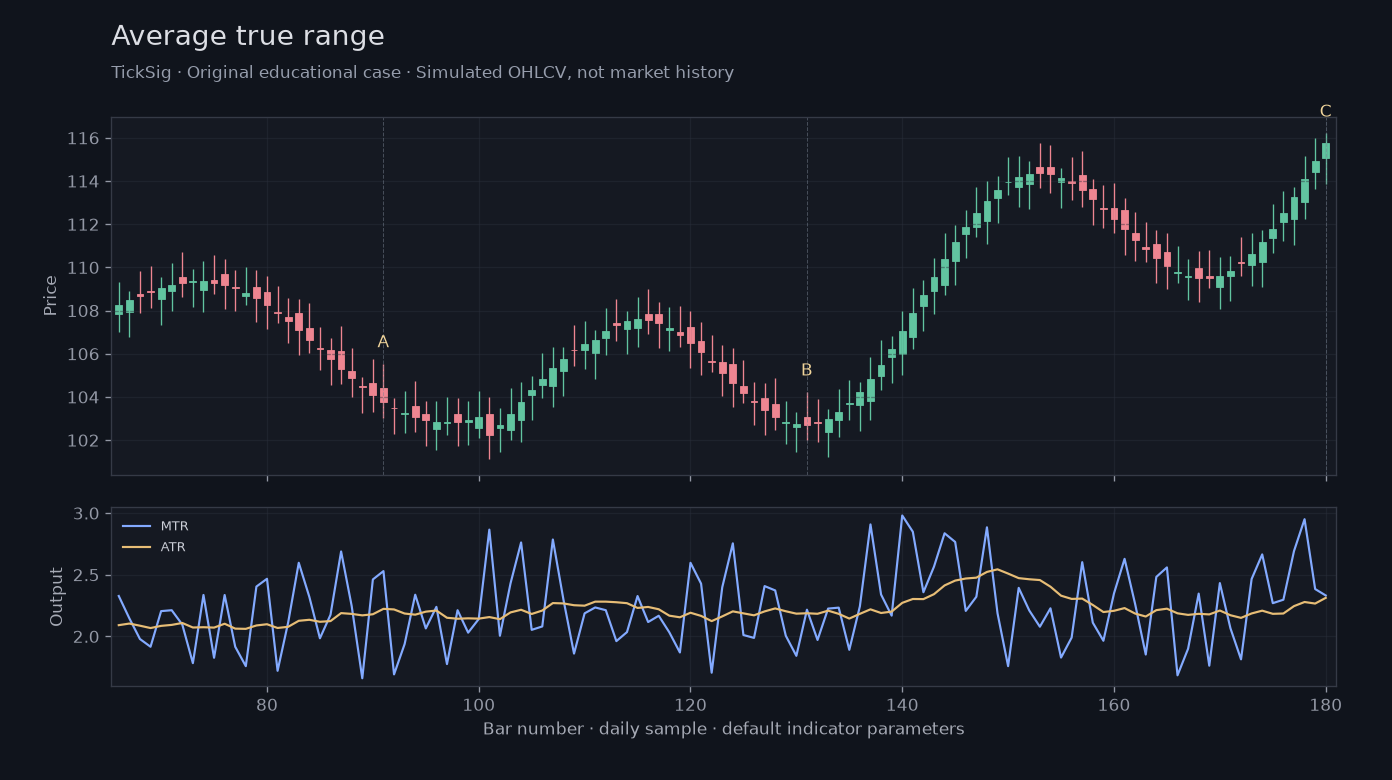The image size is (1392, 780).
Task: Click the ATR line peak near bar 149
Action: pyautogui.click(x=997, y=569)
